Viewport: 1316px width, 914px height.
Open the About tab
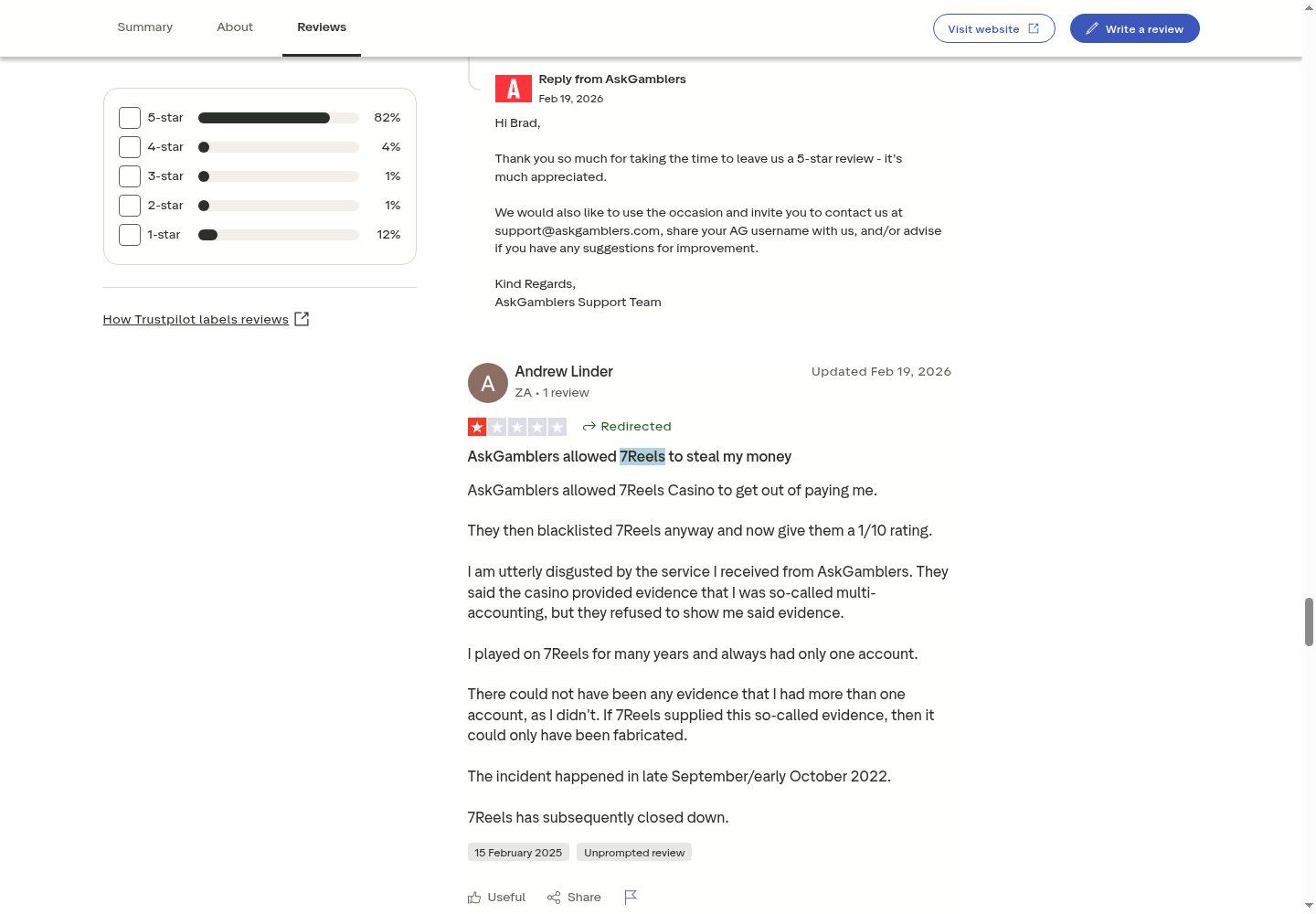click(x=235, y=27)
